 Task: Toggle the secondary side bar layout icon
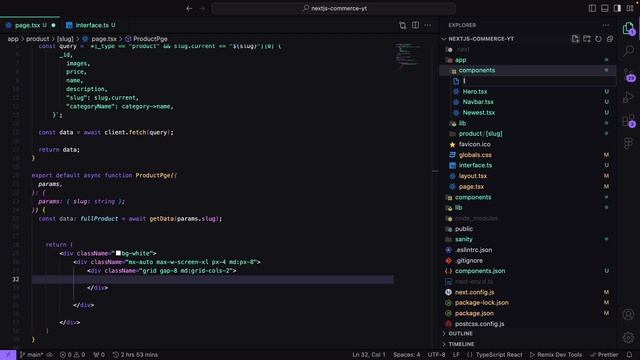[617, 8]
